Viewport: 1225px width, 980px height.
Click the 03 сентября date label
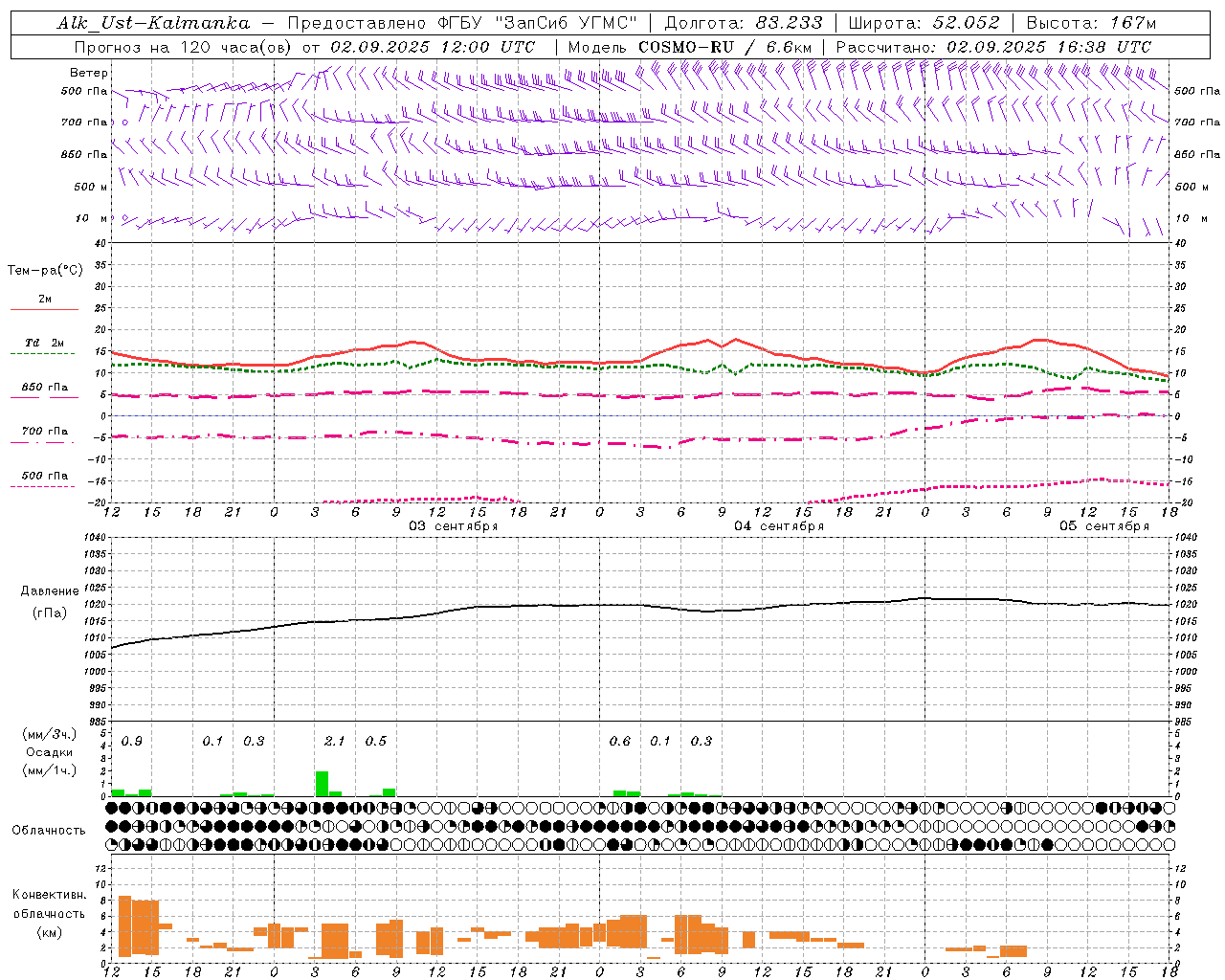(x=454, y=526)
